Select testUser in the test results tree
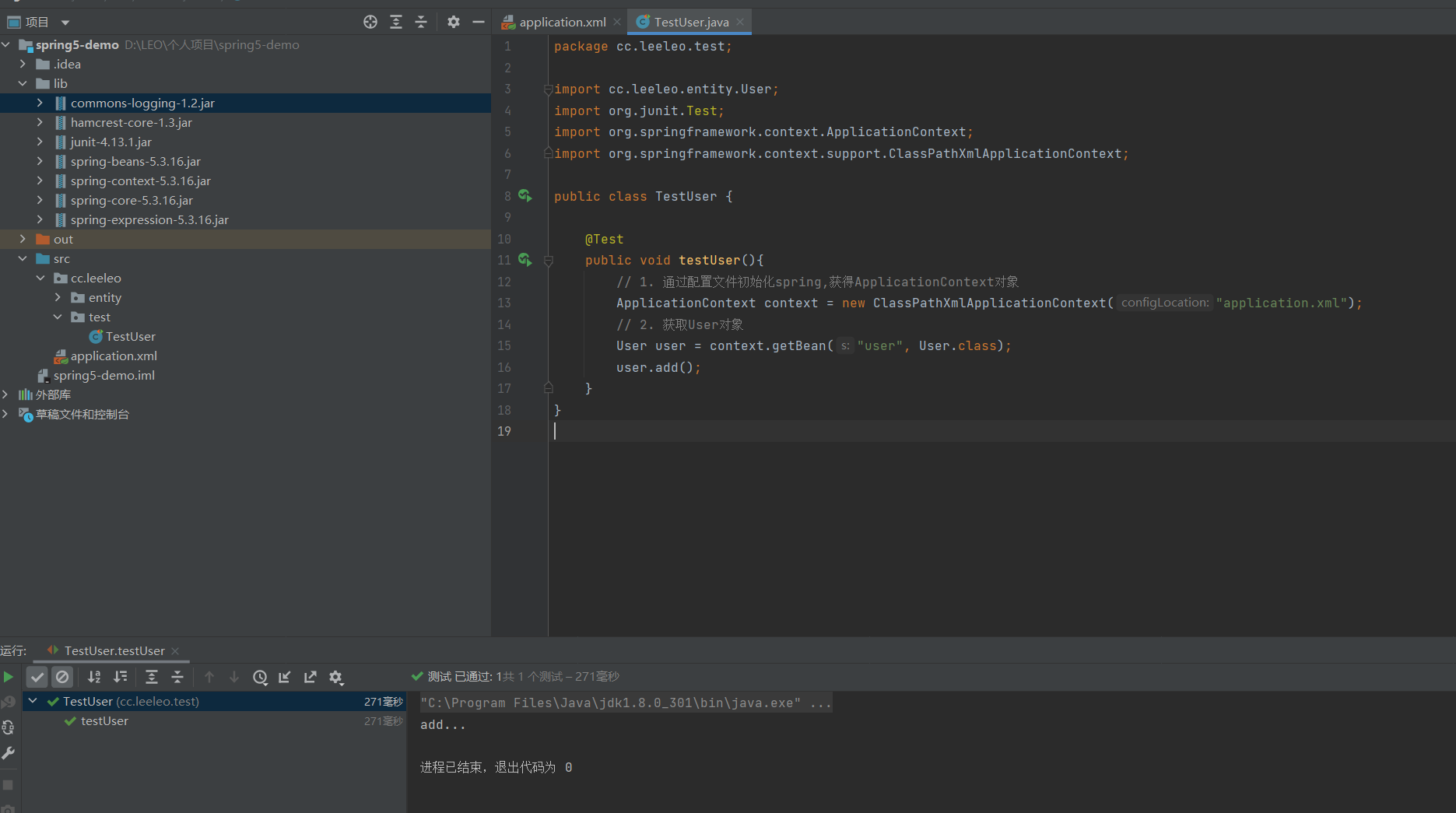This screenshot has height=813, width=1456. tap(104, 720)
